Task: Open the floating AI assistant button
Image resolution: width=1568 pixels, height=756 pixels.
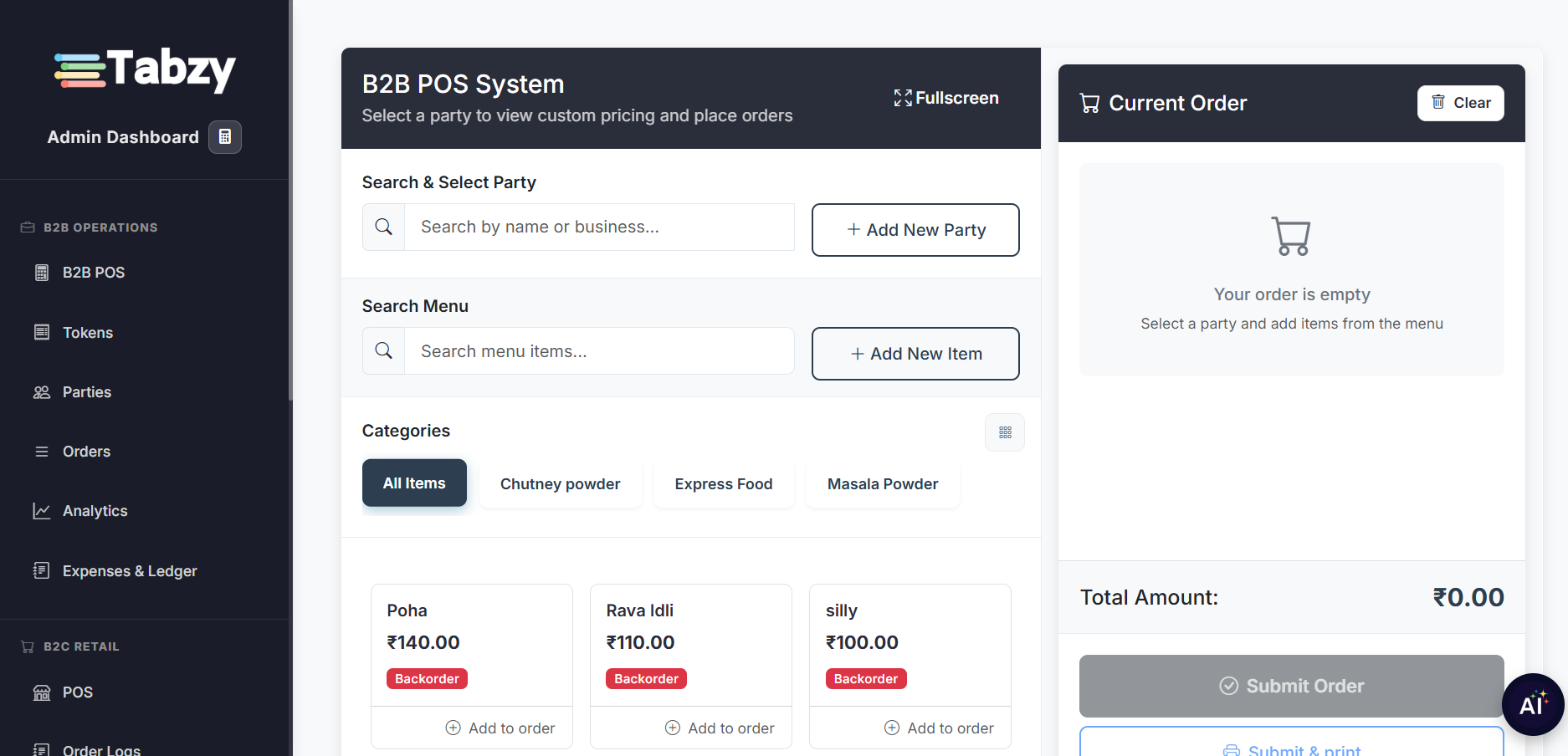Action: (1532, 704)
